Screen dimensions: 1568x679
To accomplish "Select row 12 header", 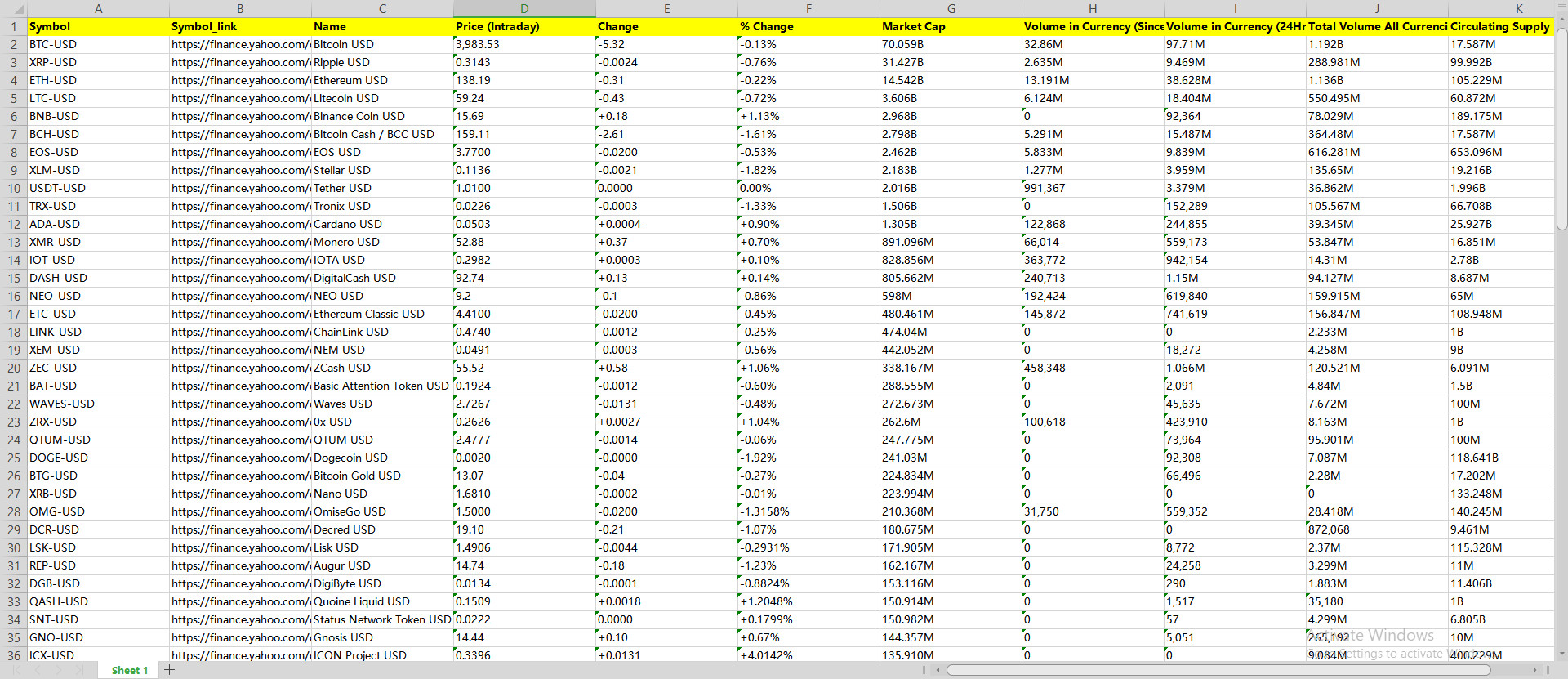I will 13,224.
